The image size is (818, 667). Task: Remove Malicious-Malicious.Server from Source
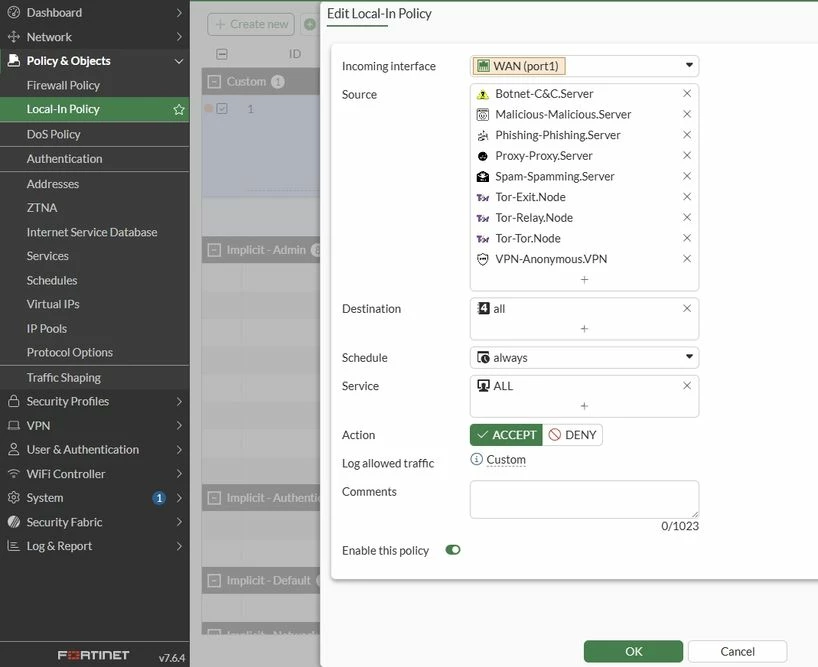point(687,114)
